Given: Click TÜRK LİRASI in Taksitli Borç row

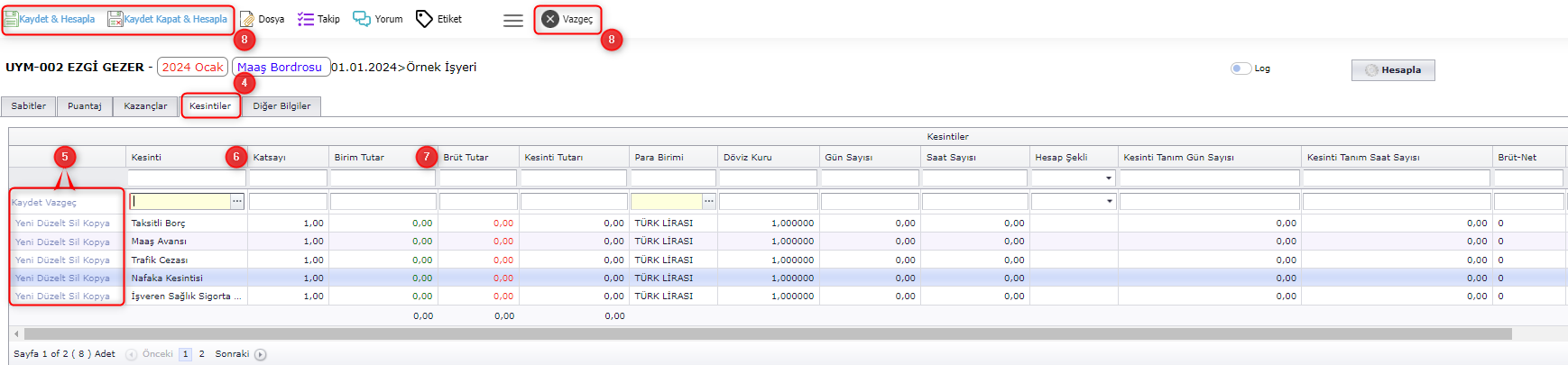Looking at the screenshot, I should pos(664,224).
